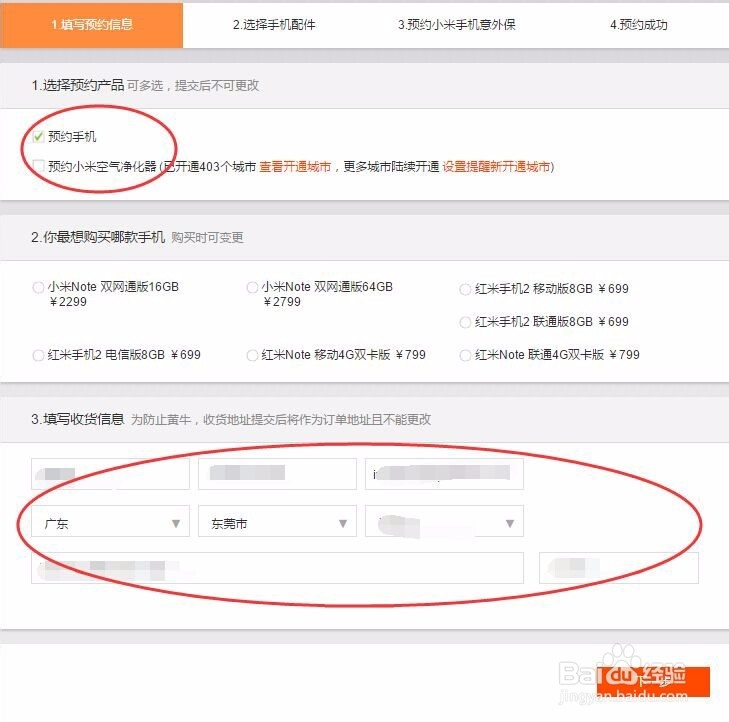Click the 设置提醒新开通城市 link

(x=496, y=166)
